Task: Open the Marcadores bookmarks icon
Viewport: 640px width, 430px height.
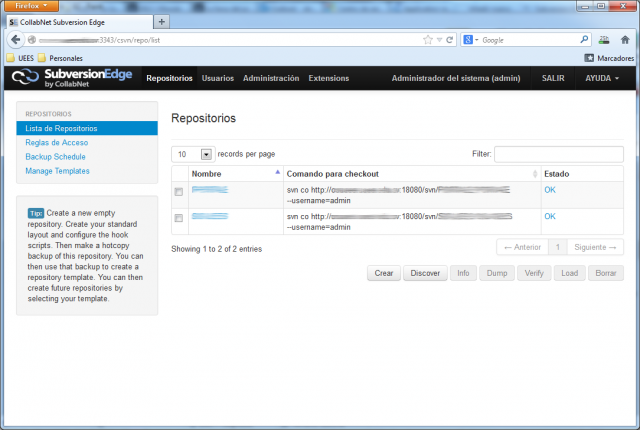Action: [589, 58]
